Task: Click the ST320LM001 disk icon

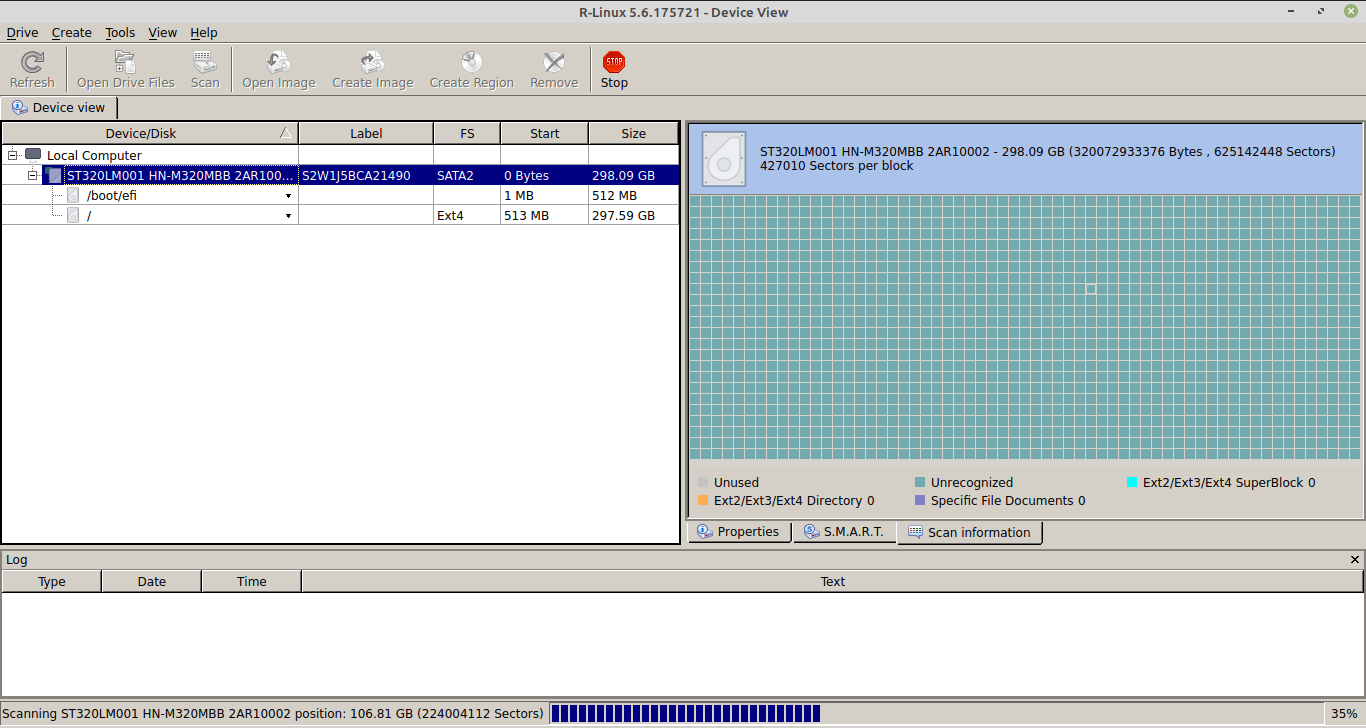Action: pyautogui.click(x=53, y=175)
